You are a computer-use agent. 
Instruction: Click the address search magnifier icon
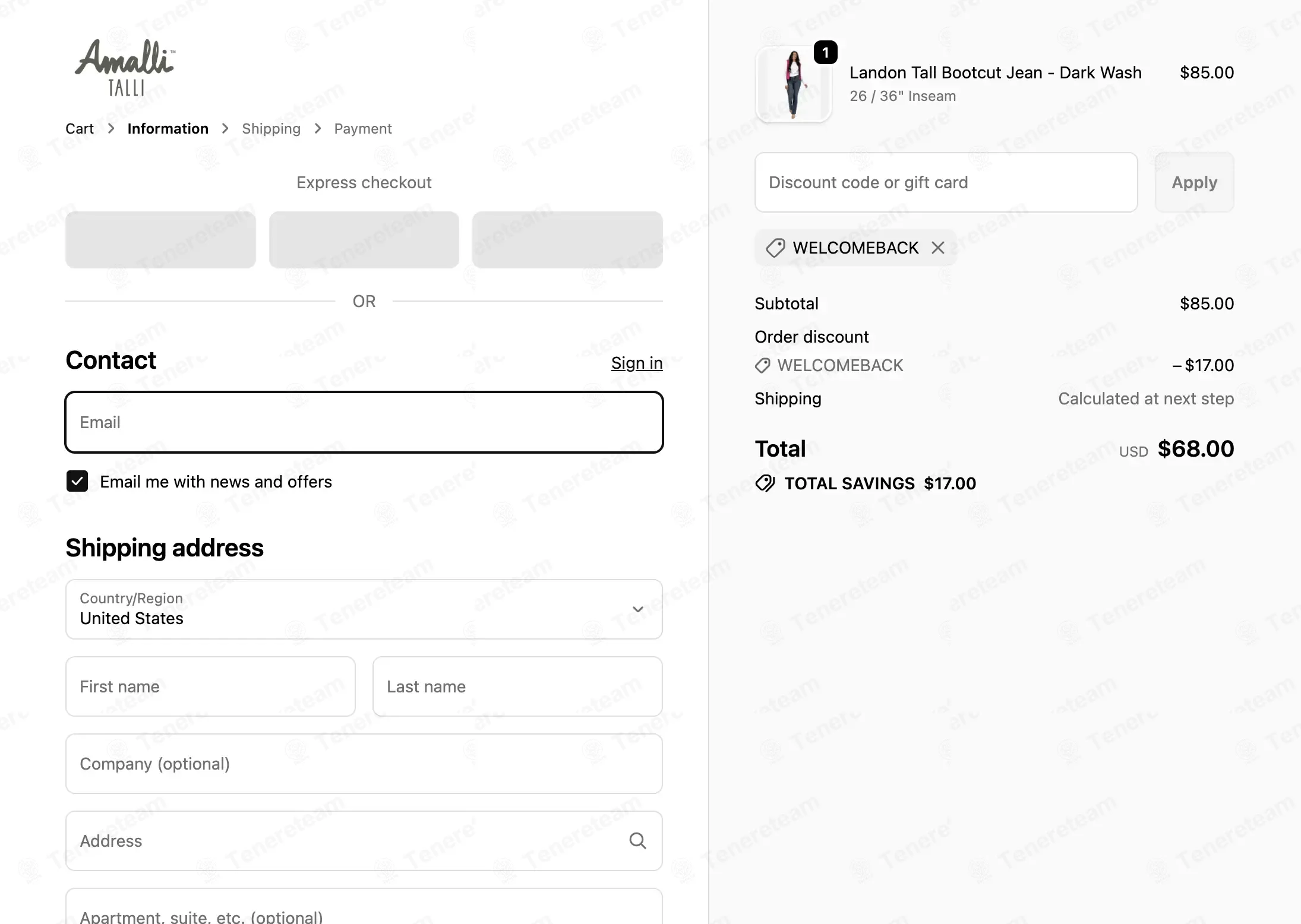point(637,841)
